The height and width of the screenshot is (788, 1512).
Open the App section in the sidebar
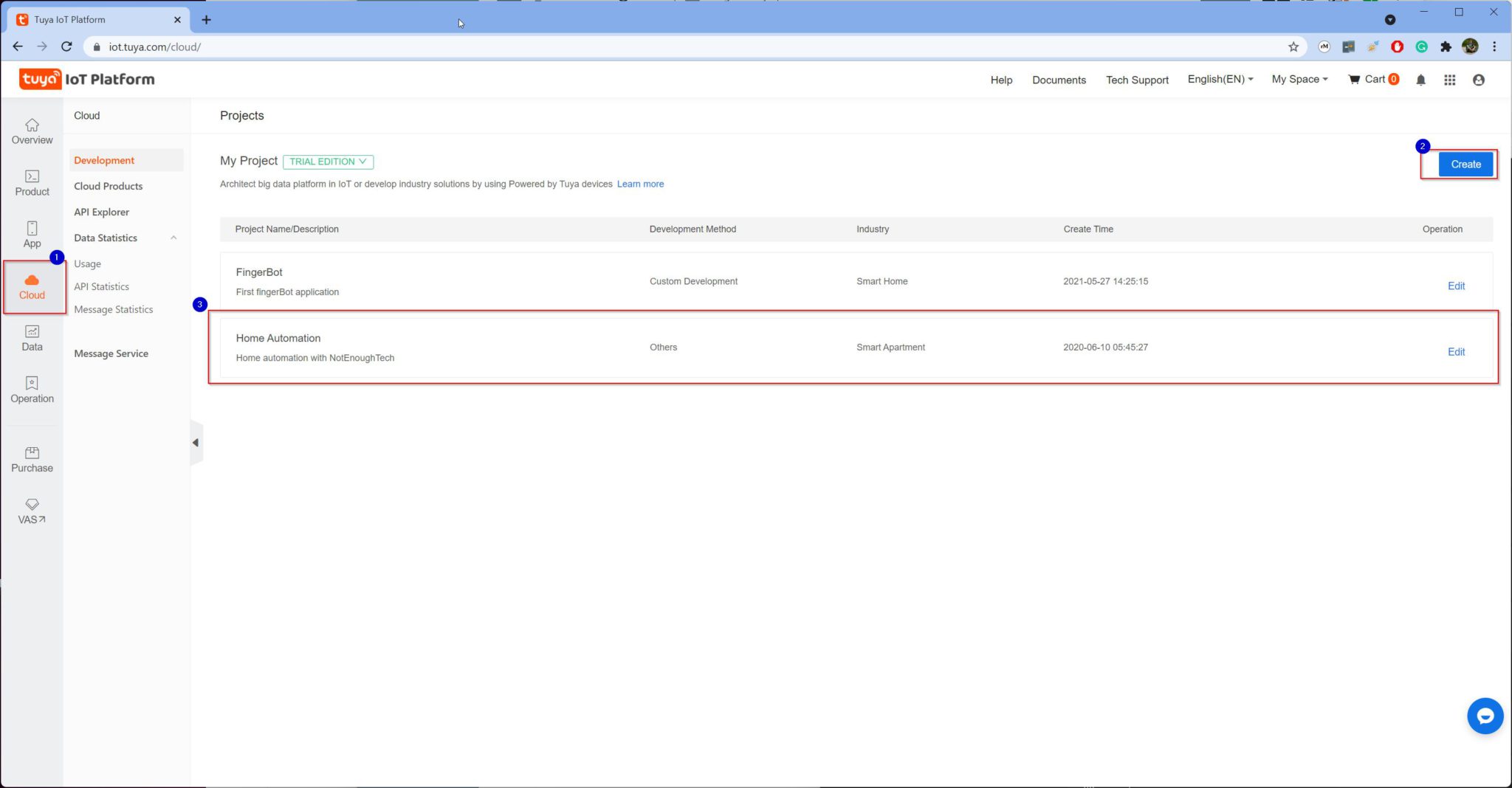tap(32, 234)
